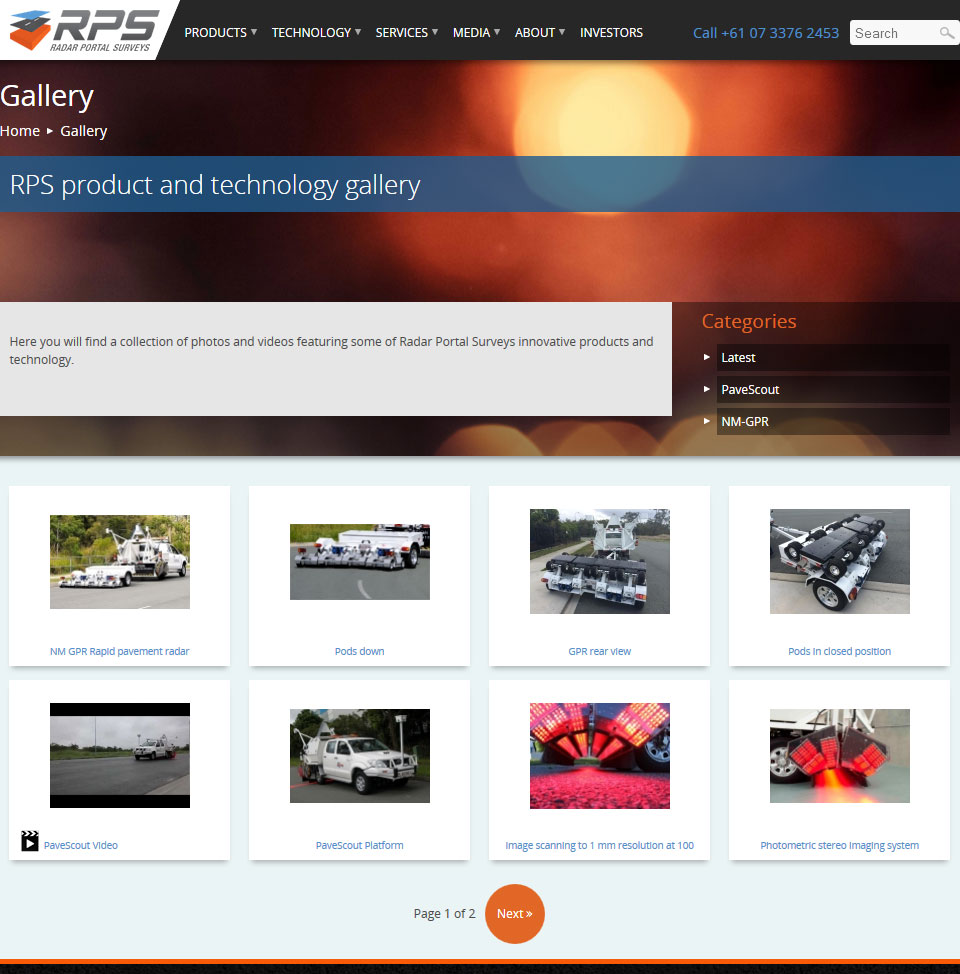Click the arrow bullet beside NM-GPR category
Image resolution: width=960 pixels, height=974 pixels.
(x=706, y=421)
